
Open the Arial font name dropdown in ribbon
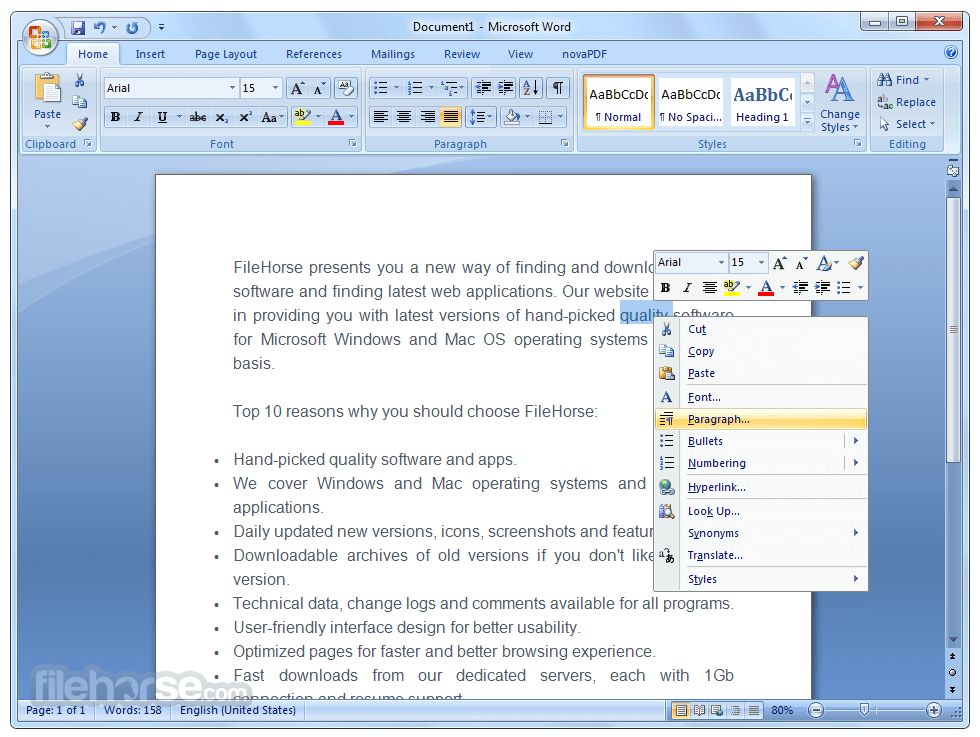[232, 88]
